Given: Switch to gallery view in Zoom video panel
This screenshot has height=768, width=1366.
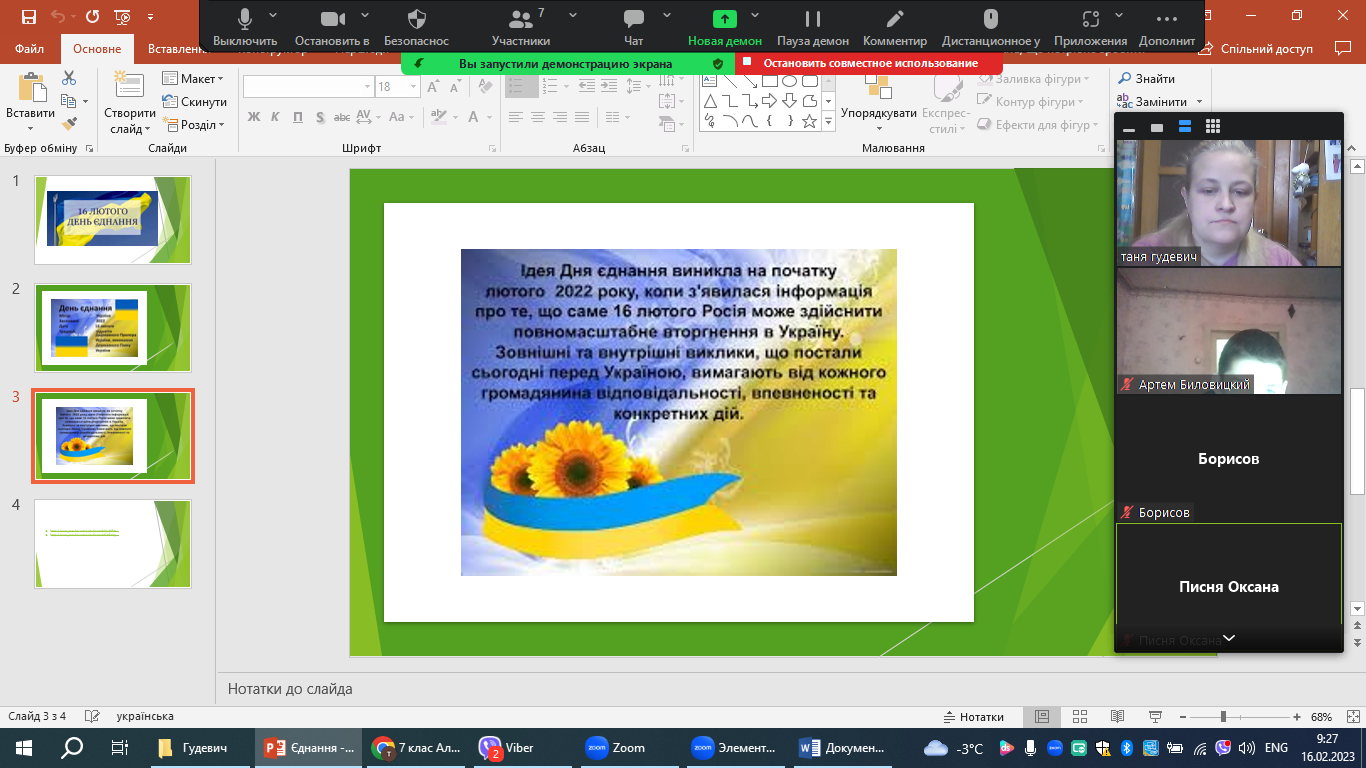Looking at the screenshot, I should pos(1213,127).
